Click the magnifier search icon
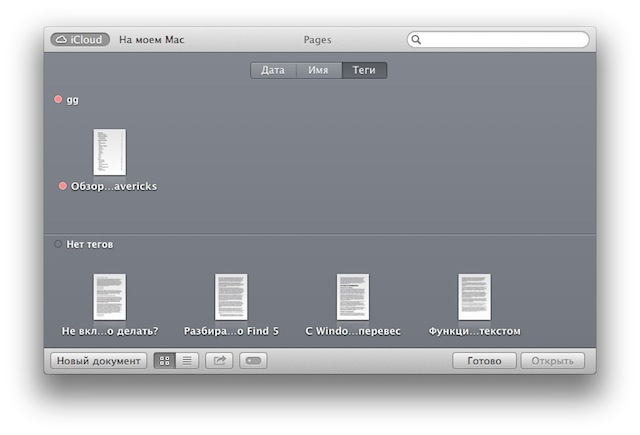 416,40
